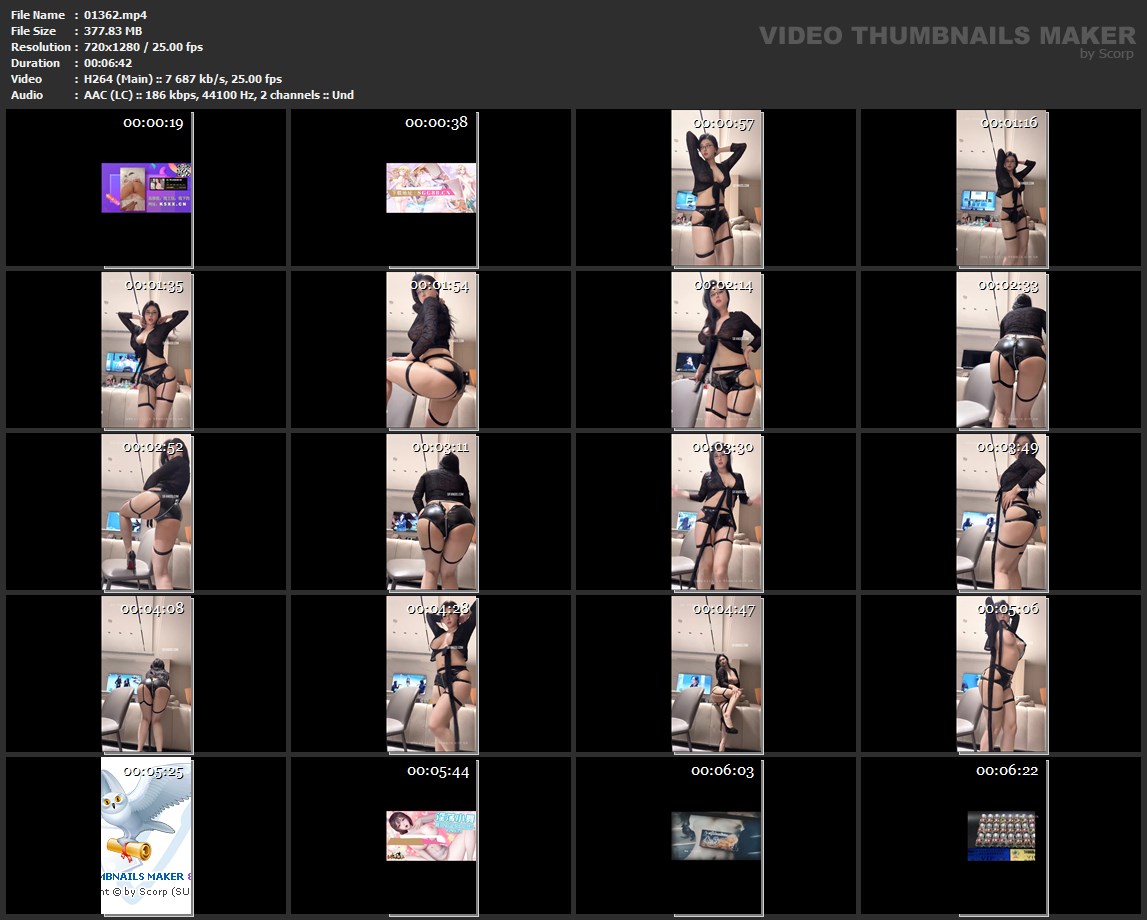The width and height of the screenshot is (1147, 920).
Task: Select the frame at 00:00:57
Action: pos(717,188)
